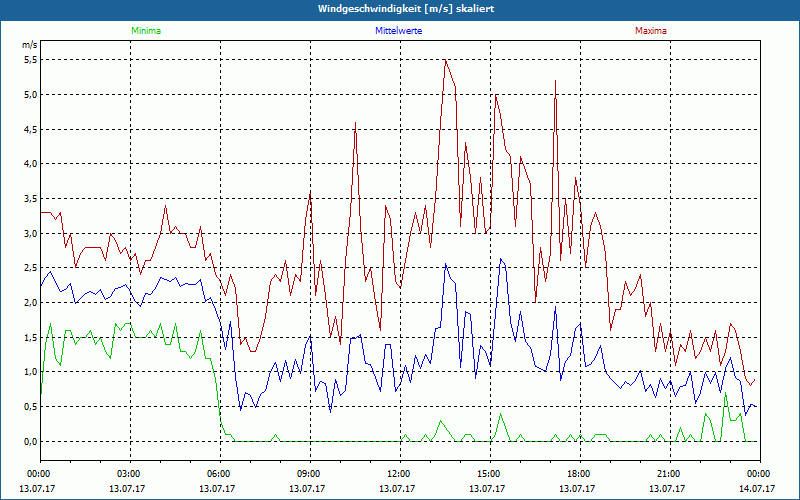Click the 03:00 time axis label

130,474
